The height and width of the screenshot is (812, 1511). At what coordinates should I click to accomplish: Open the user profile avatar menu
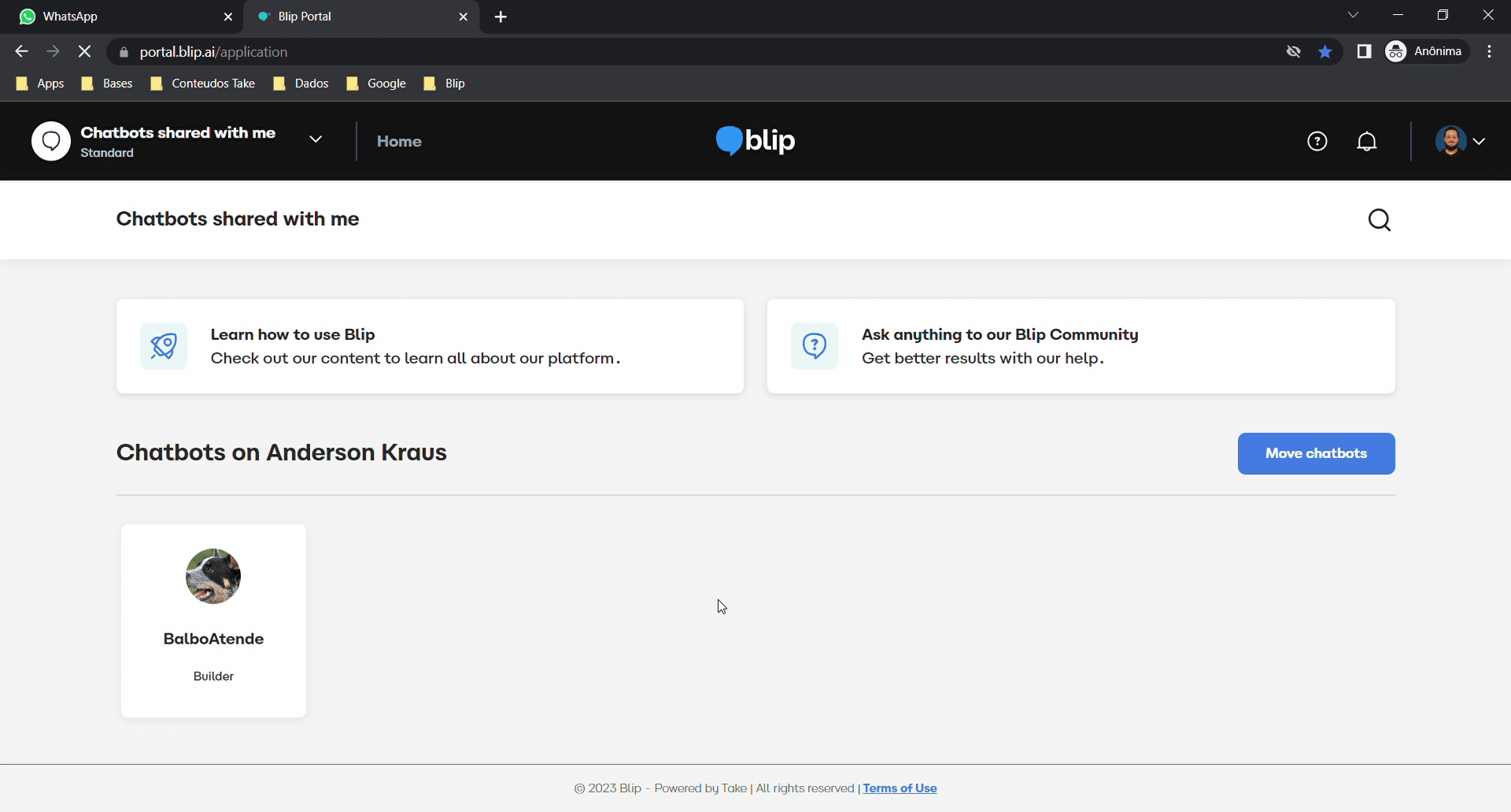point(1459,142)
